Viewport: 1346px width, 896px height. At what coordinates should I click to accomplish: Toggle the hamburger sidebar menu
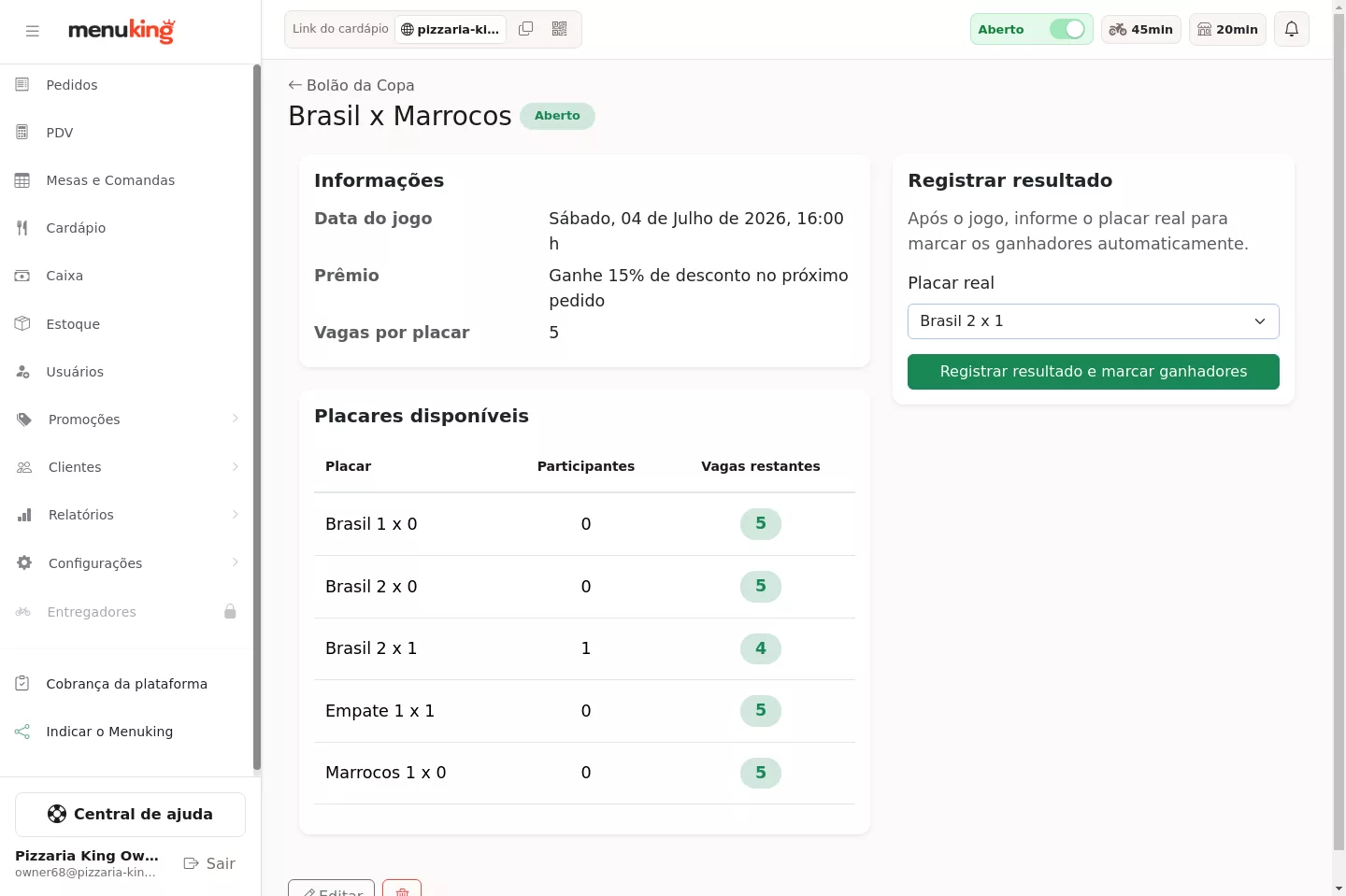[x=33, y=31]
